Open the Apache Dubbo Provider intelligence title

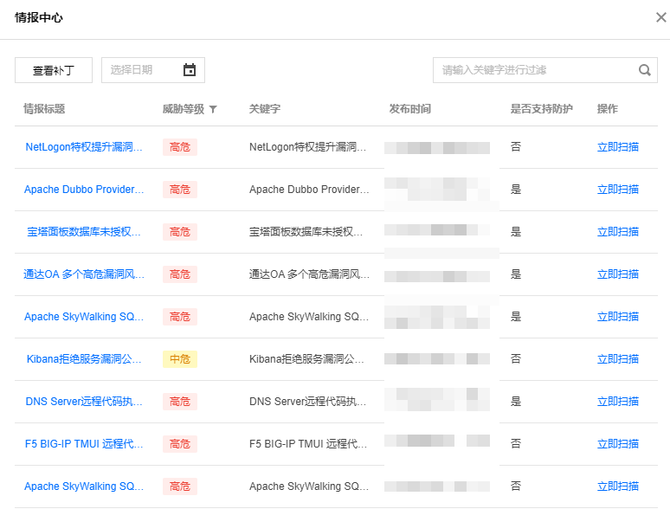(x=84, y=189)
